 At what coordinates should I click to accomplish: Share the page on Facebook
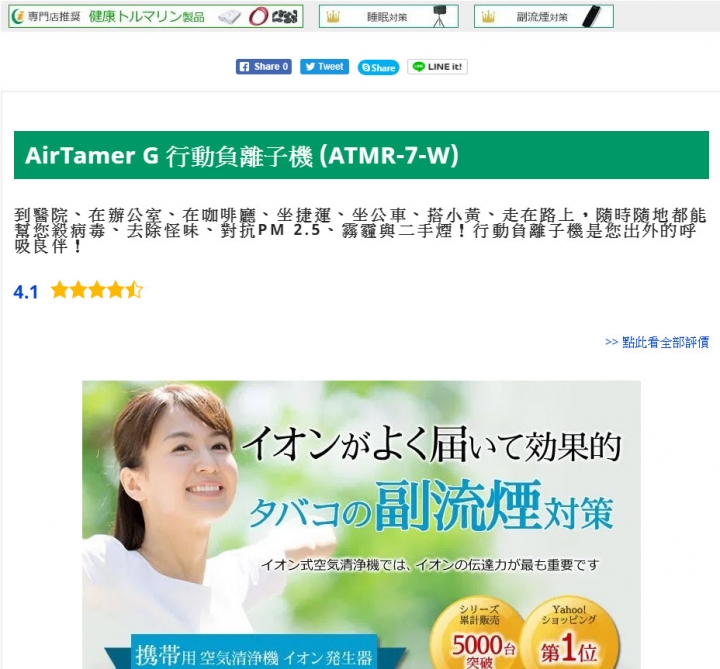pos(264,67)
